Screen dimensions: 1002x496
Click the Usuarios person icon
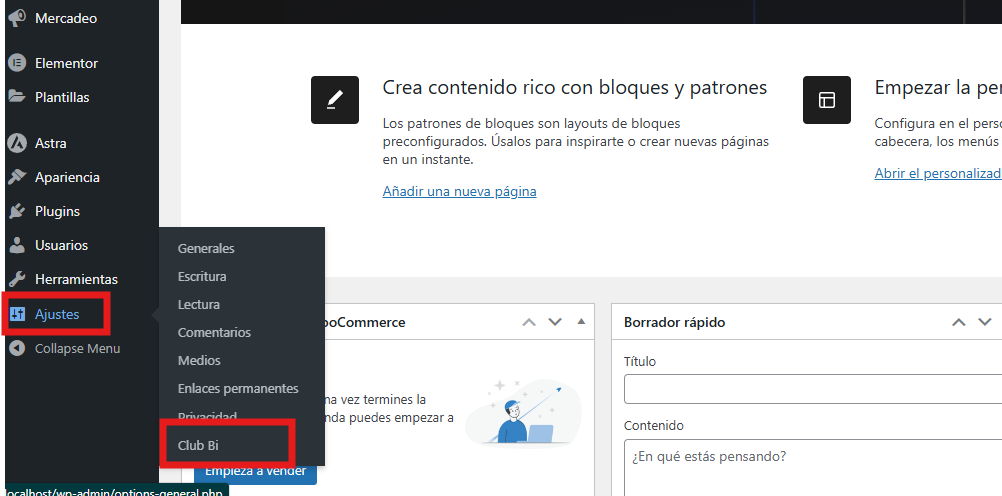(x=17, y=245)
